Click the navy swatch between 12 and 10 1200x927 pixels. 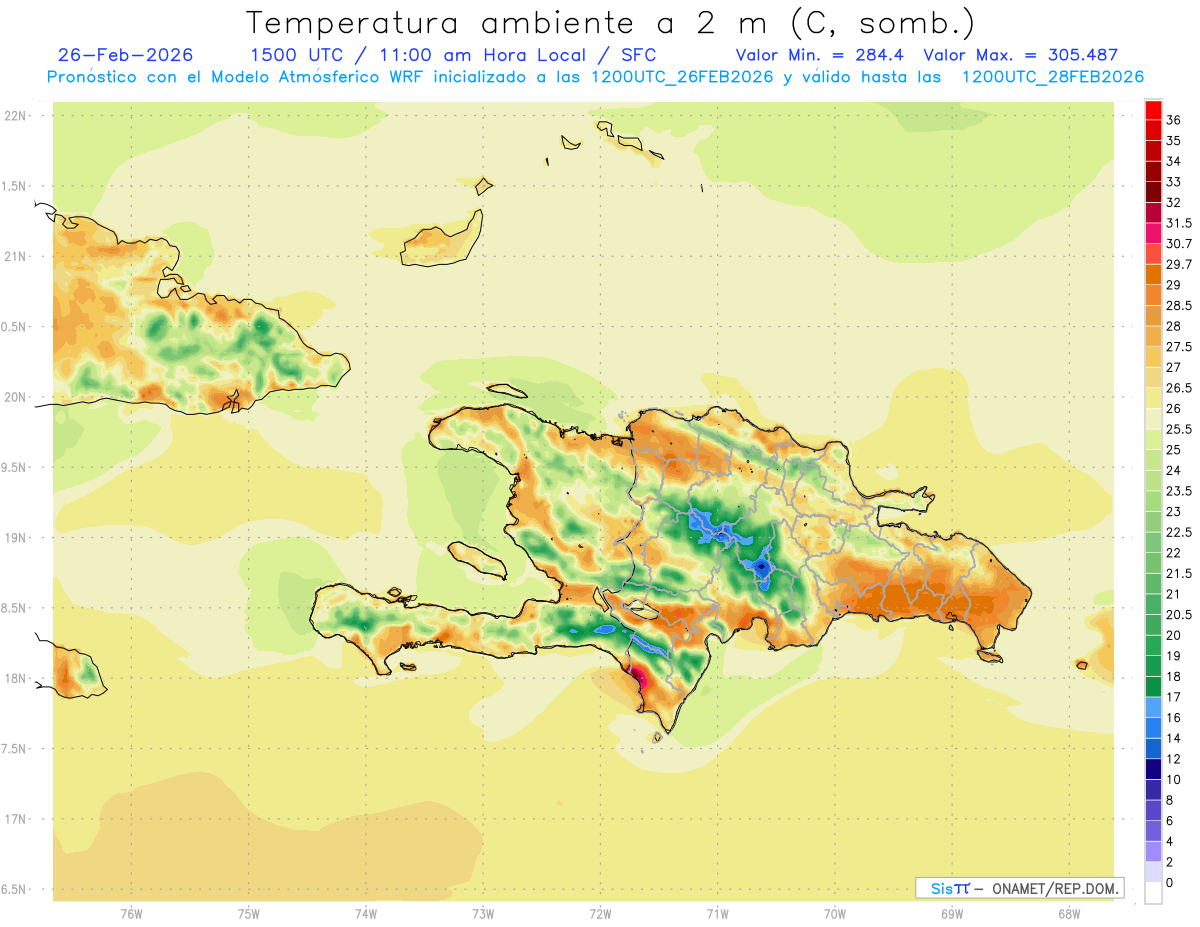1153,769
